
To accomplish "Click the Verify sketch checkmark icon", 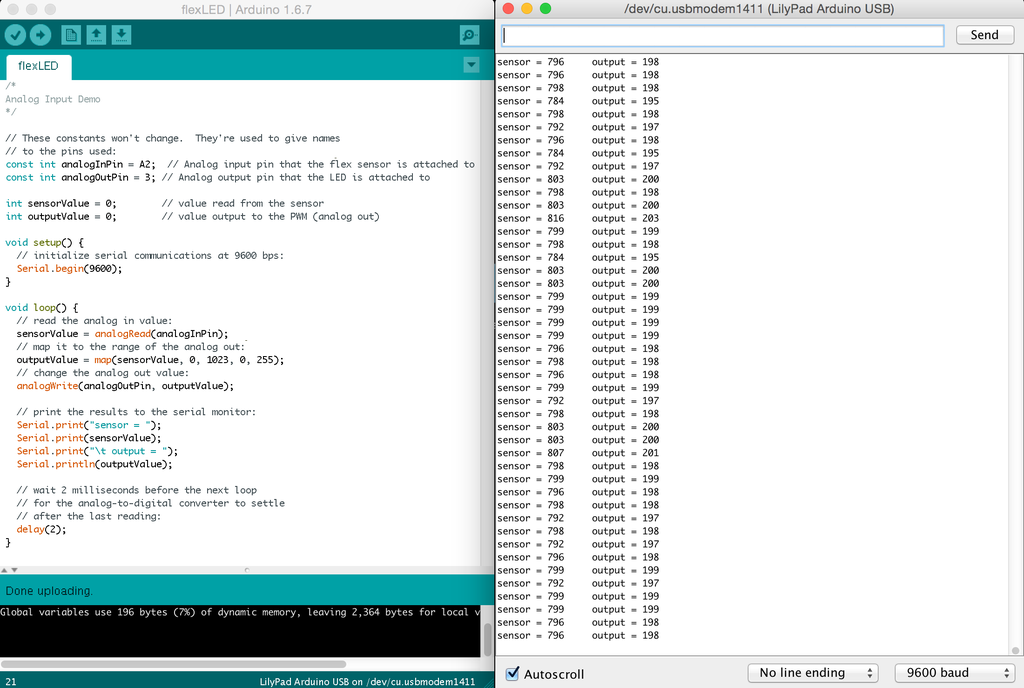I will [x=15, y=35].
